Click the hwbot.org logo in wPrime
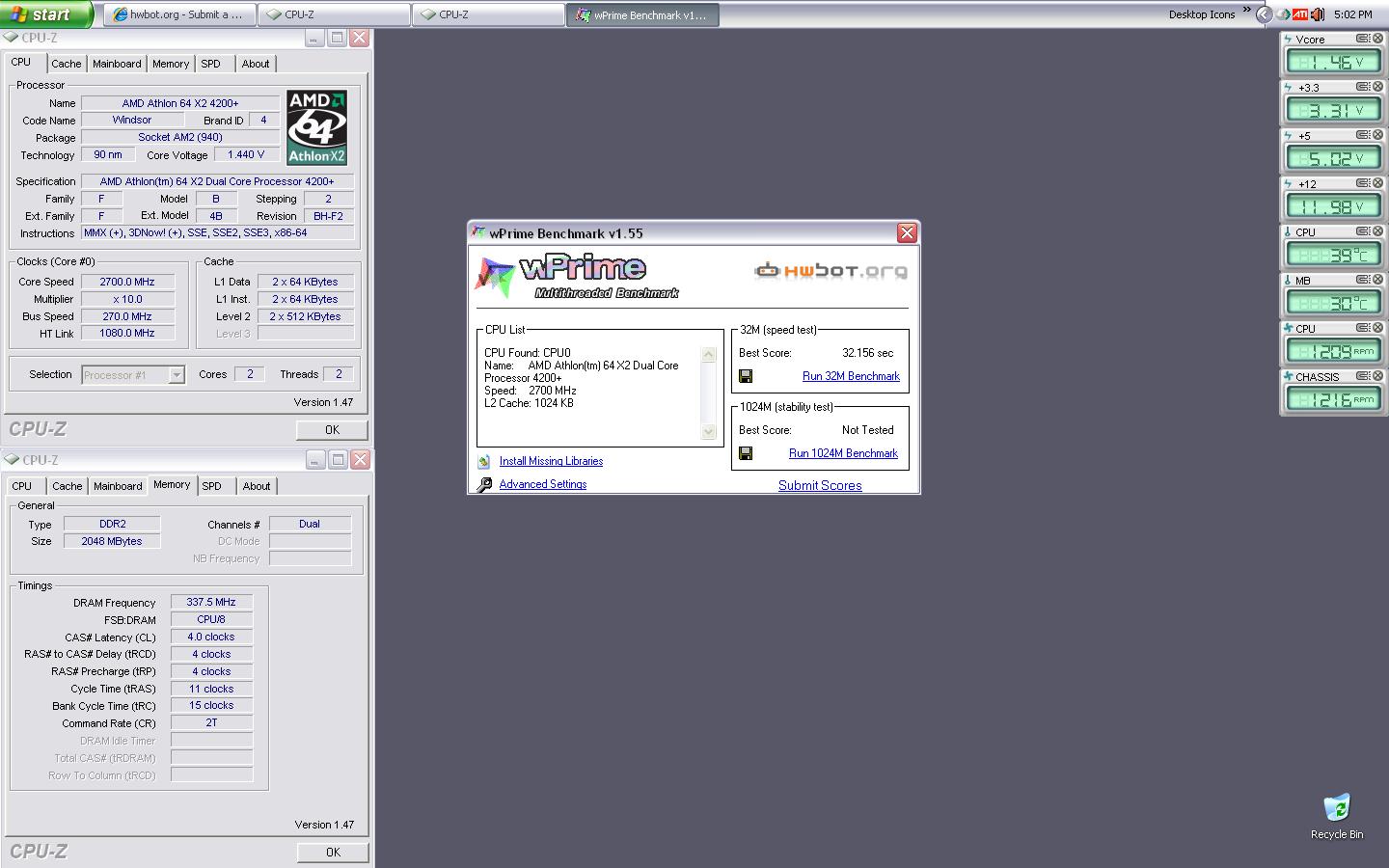 point(831,270)
